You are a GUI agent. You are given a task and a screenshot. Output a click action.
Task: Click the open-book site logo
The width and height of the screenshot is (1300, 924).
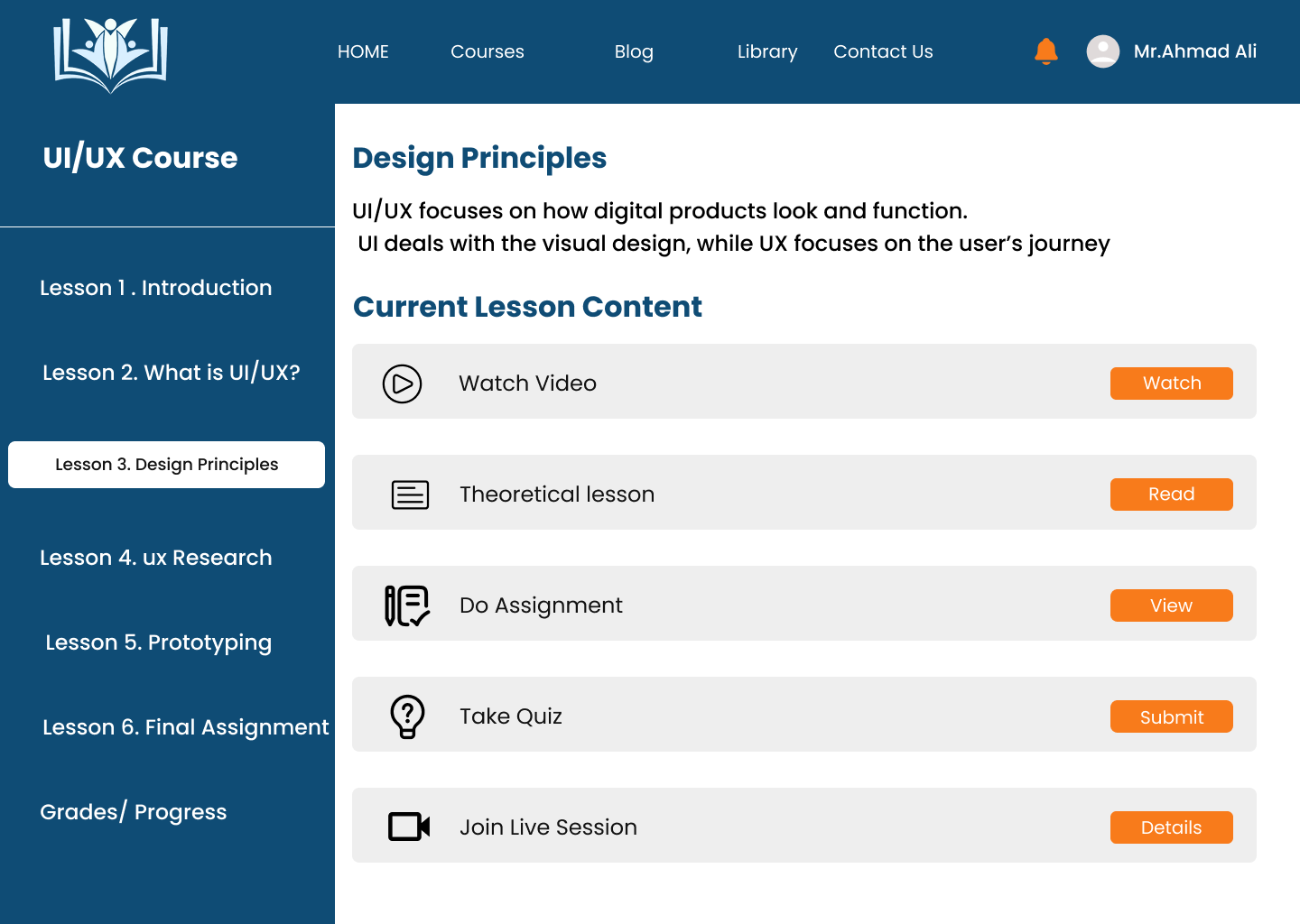tap(111, 55)
